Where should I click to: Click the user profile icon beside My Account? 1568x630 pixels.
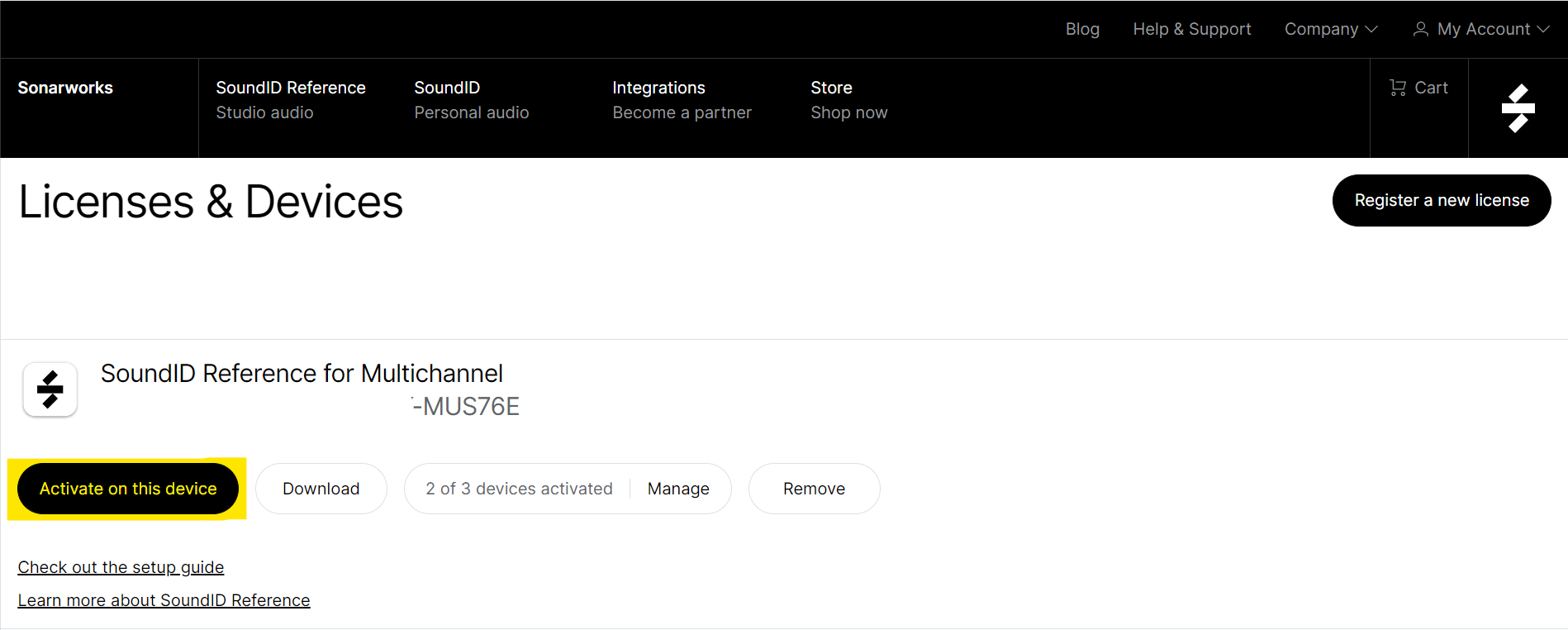pyautogui.click(x=1420, y=29)
